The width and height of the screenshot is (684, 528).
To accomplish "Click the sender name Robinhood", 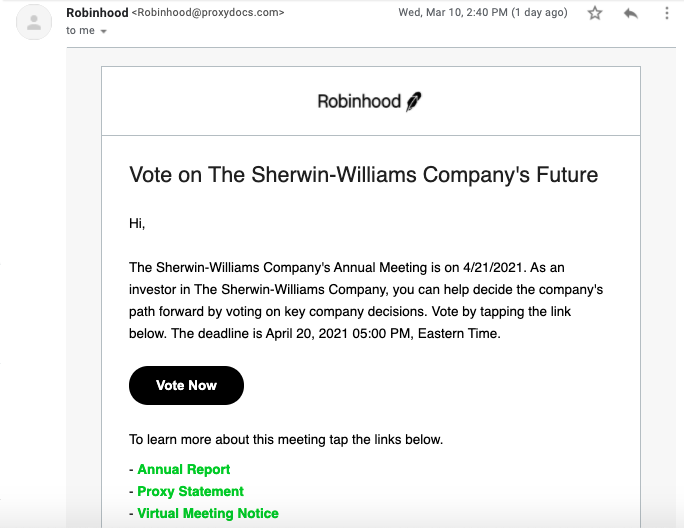I will (x=97, y=13).
